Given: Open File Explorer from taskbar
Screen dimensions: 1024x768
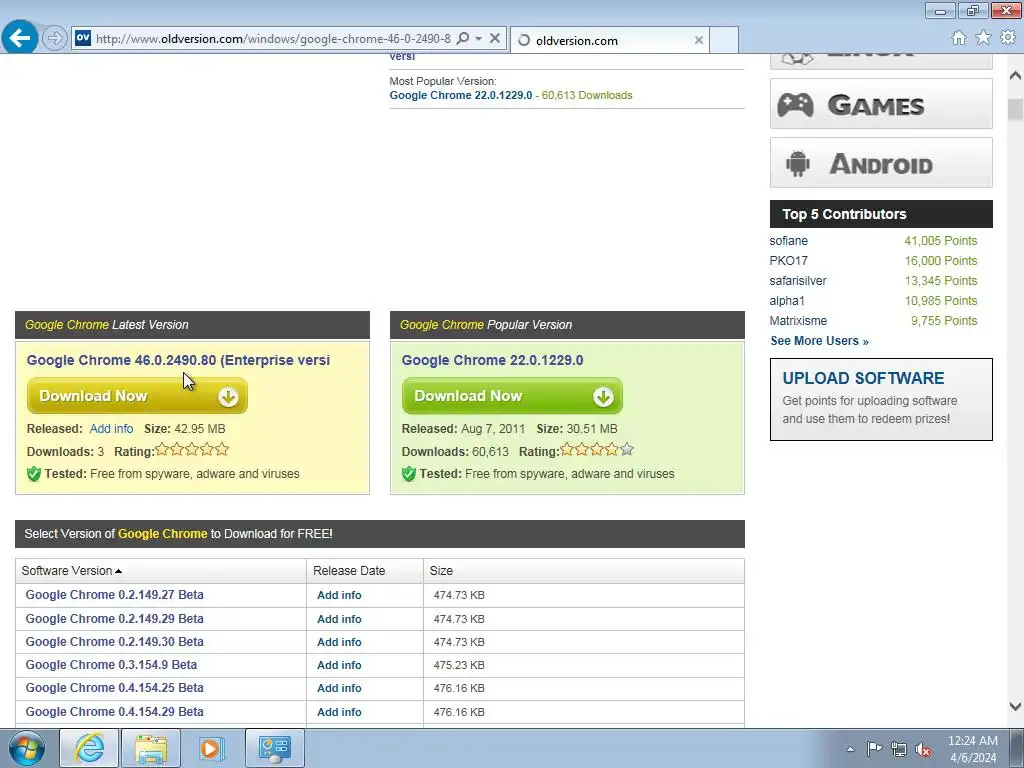Looking at the screenshot, I should 150,748.
